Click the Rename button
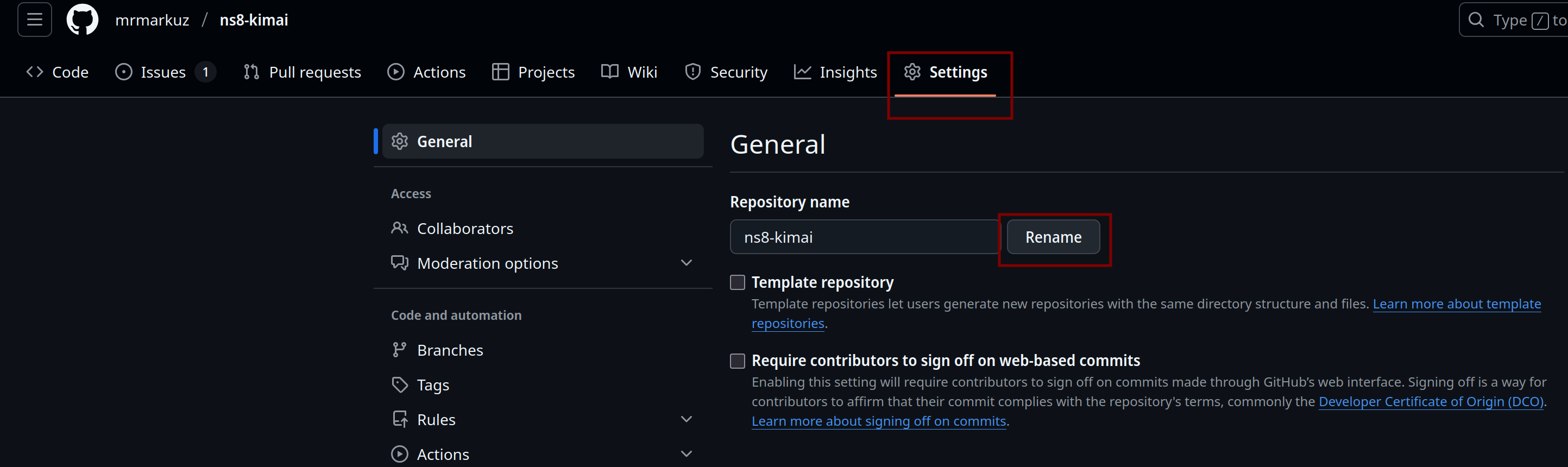This screenshot has width=1568, height=467. [x=1053, y=237]
